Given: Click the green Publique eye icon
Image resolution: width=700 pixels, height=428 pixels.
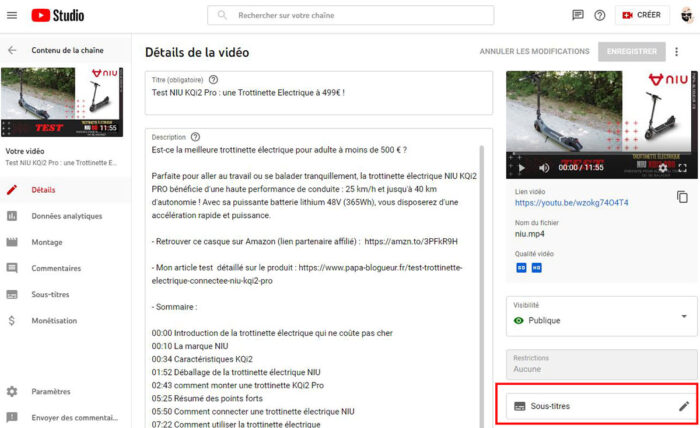Looking at the screenshot, I should point(519,320).
